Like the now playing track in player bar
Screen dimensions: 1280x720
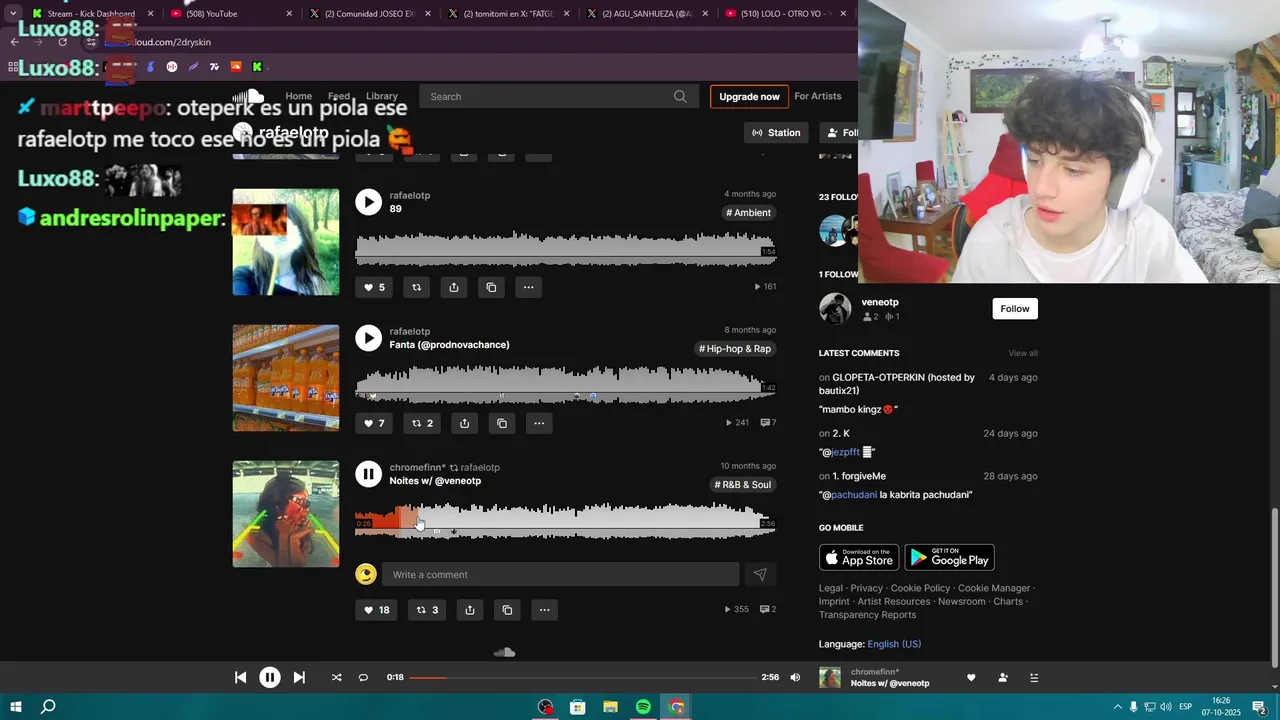971,677
